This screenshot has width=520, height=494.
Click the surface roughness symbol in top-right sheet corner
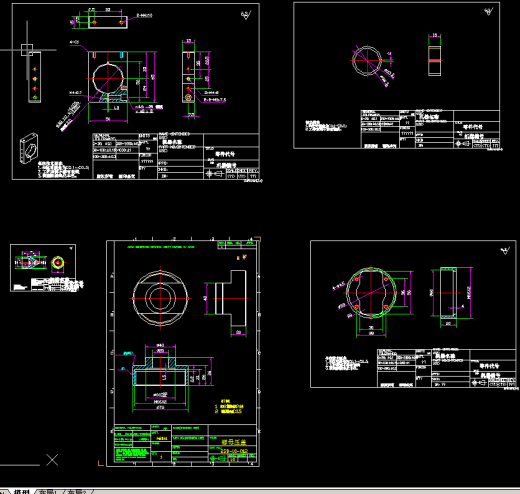tap(489, 12)
